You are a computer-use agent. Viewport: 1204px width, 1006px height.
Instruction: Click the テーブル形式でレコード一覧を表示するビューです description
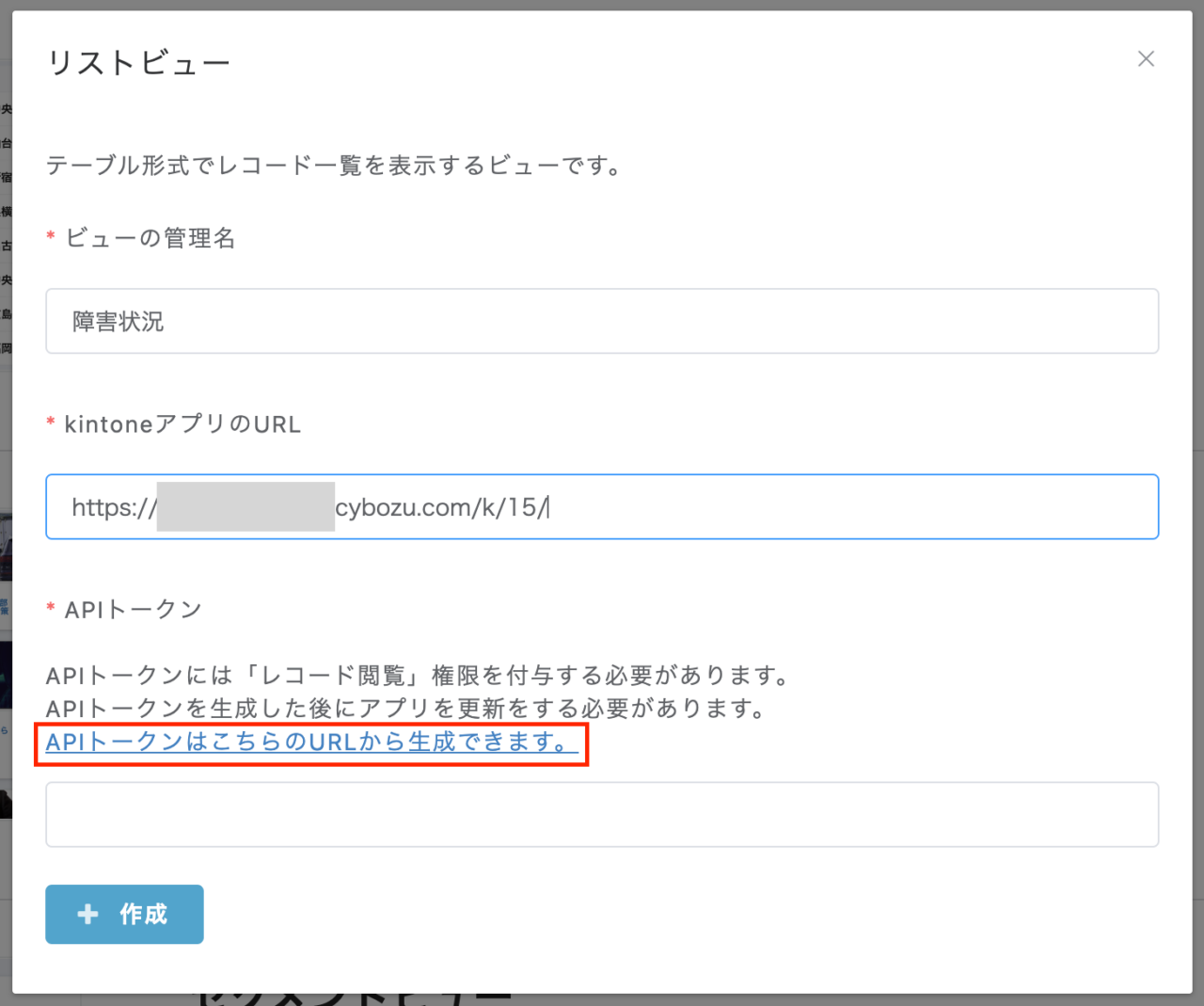334,166
